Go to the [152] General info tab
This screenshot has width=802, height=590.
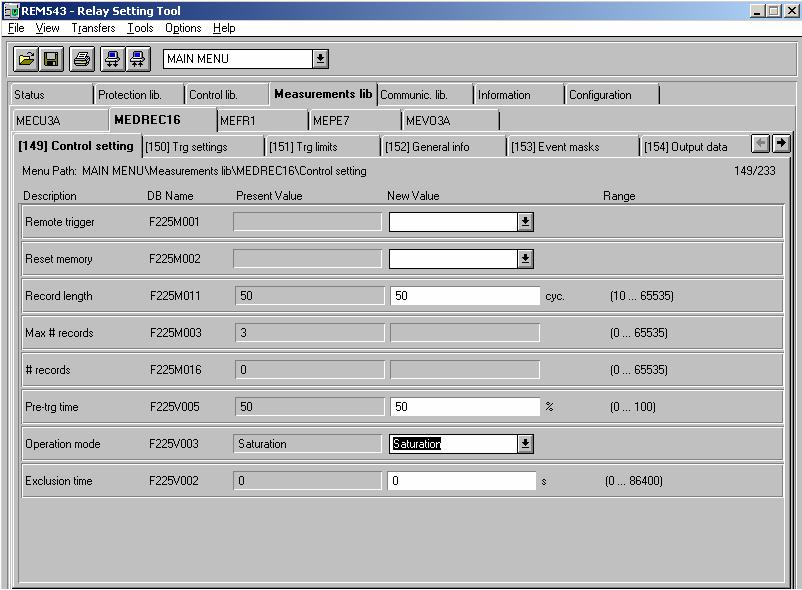click(x=444, y=147)
